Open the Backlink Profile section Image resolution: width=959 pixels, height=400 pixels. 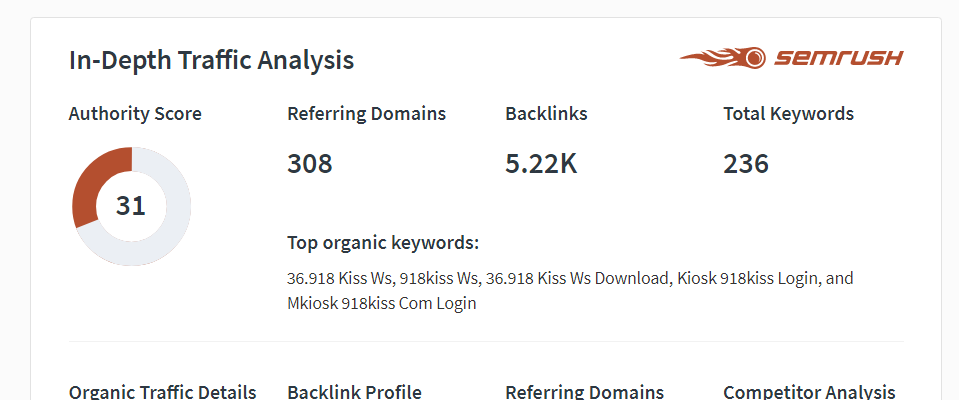[354, 392]
